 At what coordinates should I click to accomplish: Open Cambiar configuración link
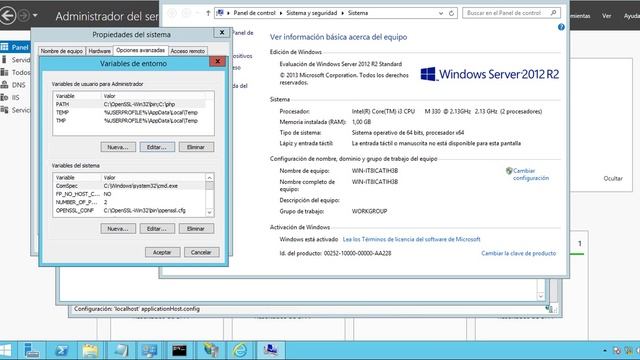pos(531,174)
